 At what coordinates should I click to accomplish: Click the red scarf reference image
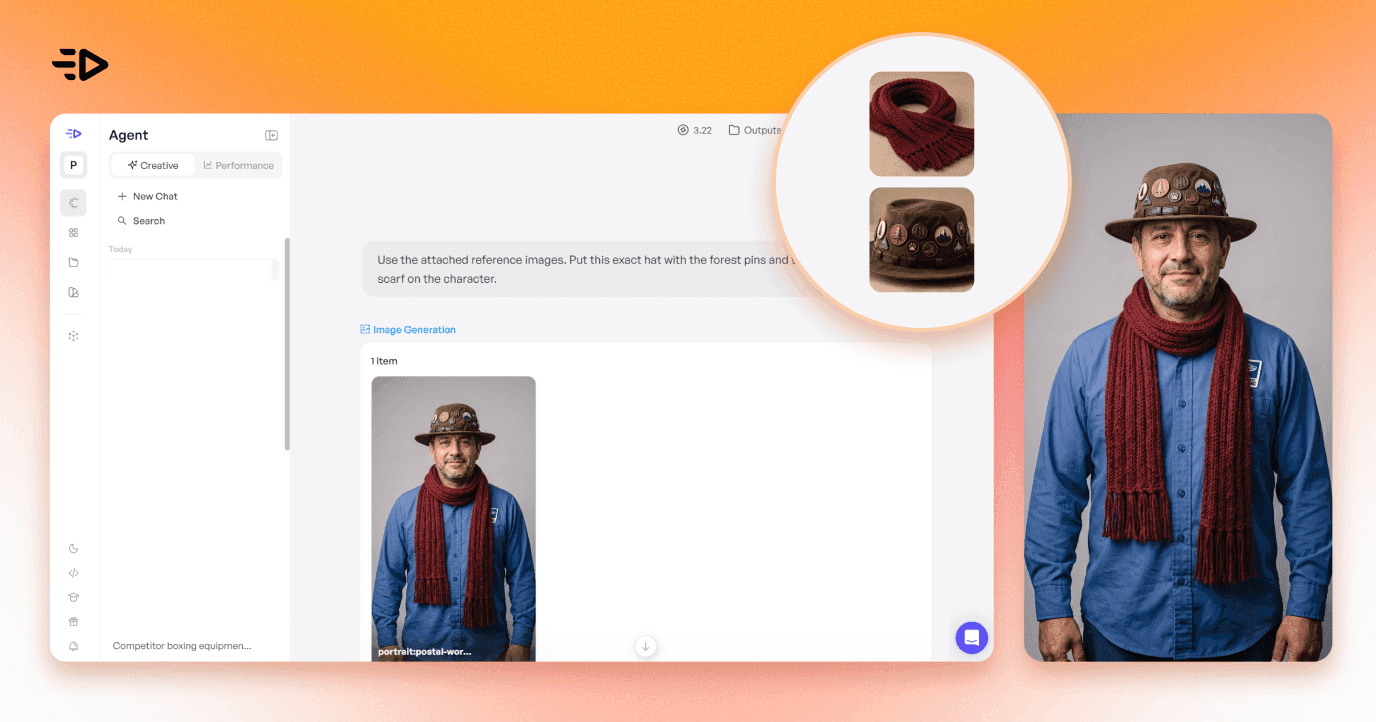coord(921,124)
